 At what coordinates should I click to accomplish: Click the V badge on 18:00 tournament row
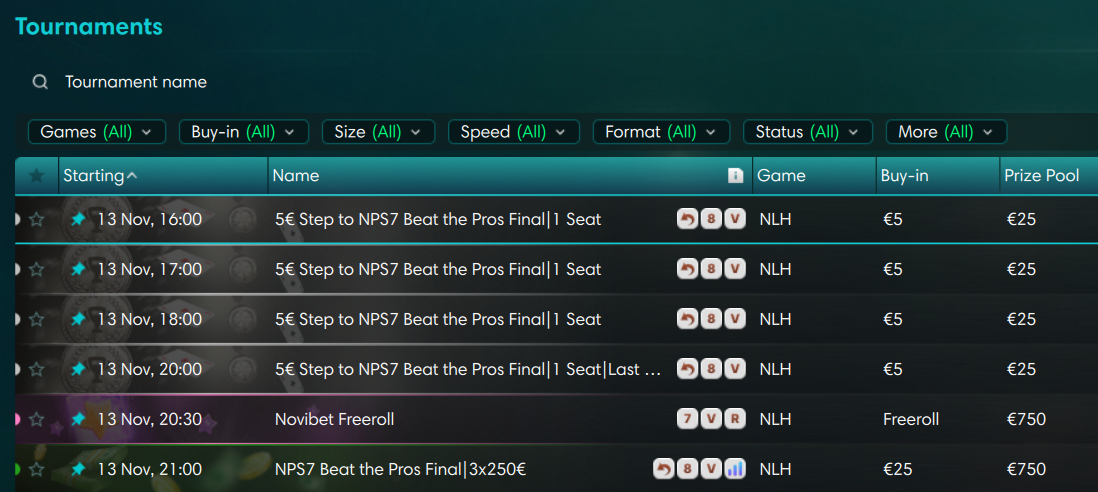(735, 319)
